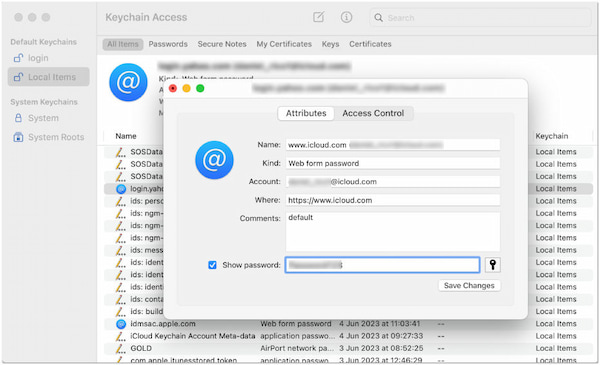The width and height of the screenshot is (600, 365).
Task: Click the Search field in toolbar
Action: 480,18
